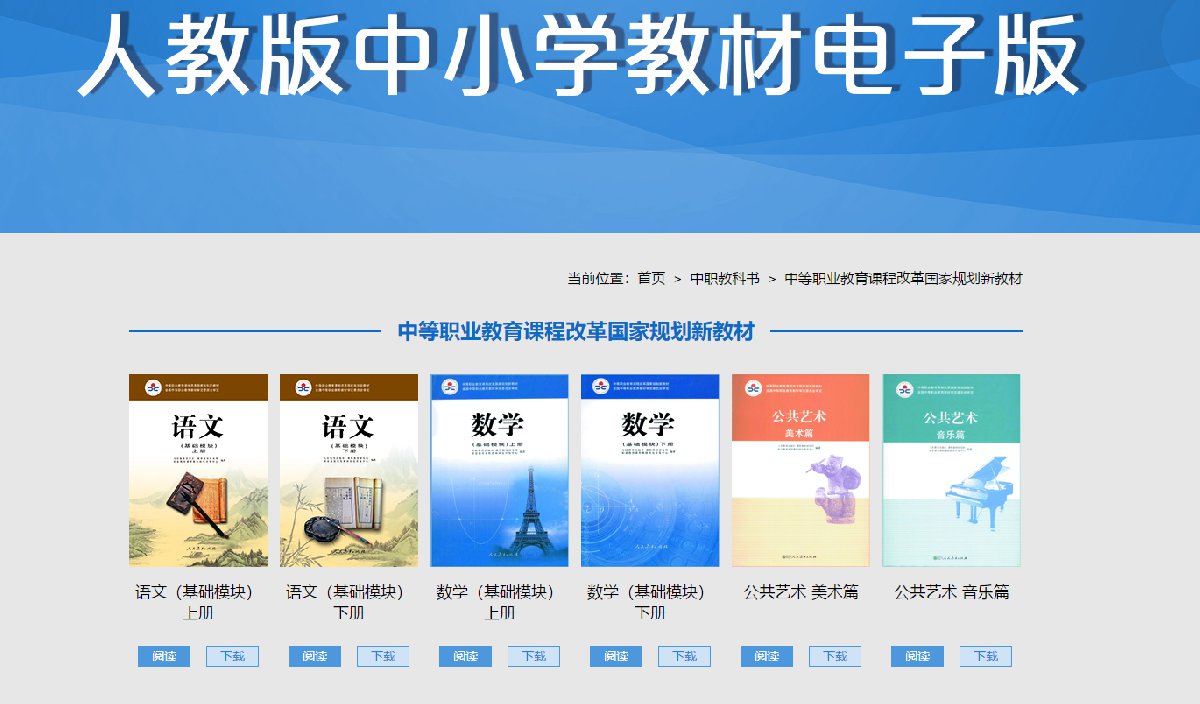
Task: Open 语文 基础模块 上册 book cover
Action: click(198, 471)
